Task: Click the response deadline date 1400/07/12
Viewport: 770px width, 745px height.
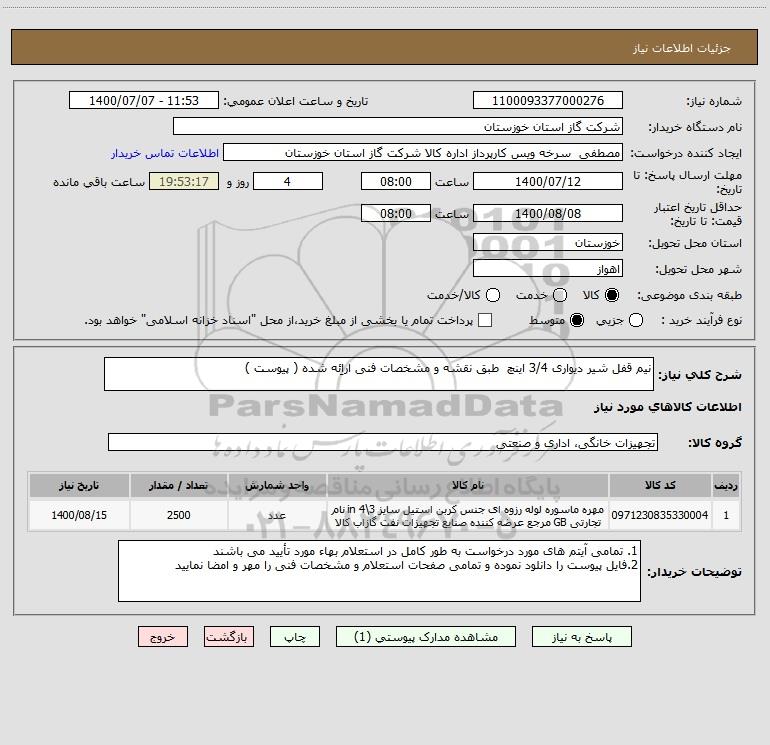Action: tap(548, 181)
